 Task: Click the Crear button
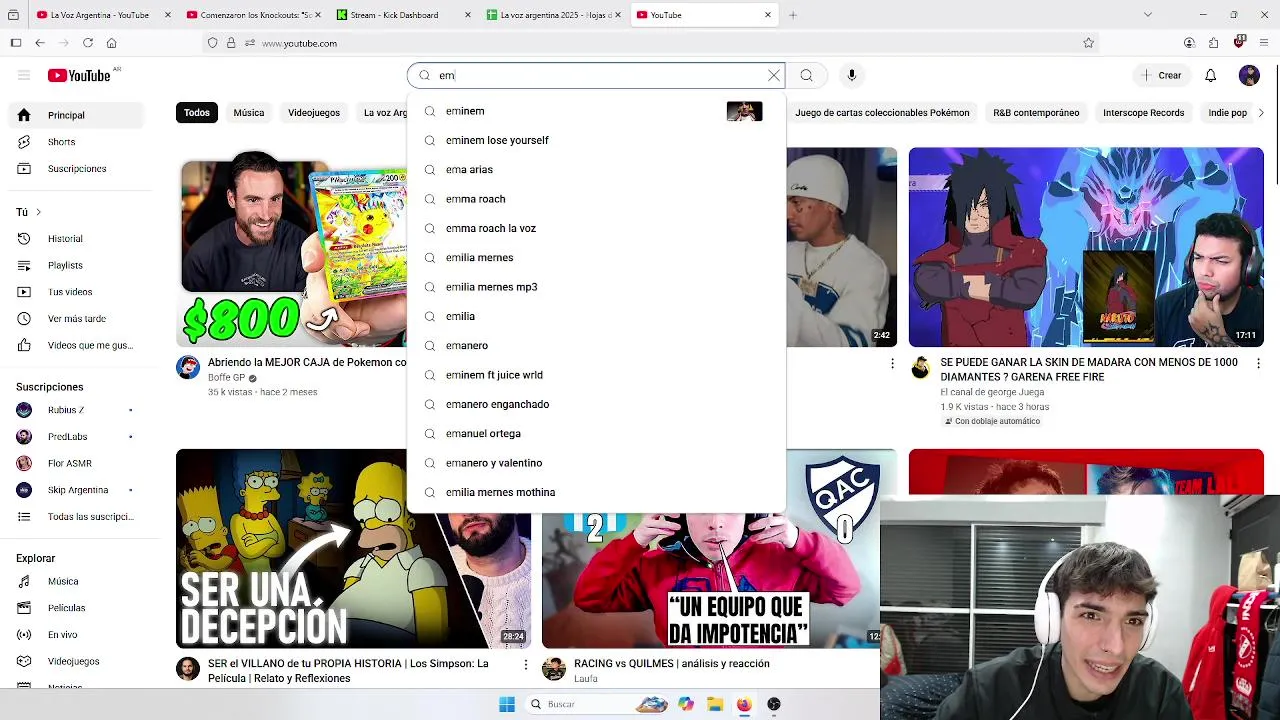click(x=1161, y=75)
